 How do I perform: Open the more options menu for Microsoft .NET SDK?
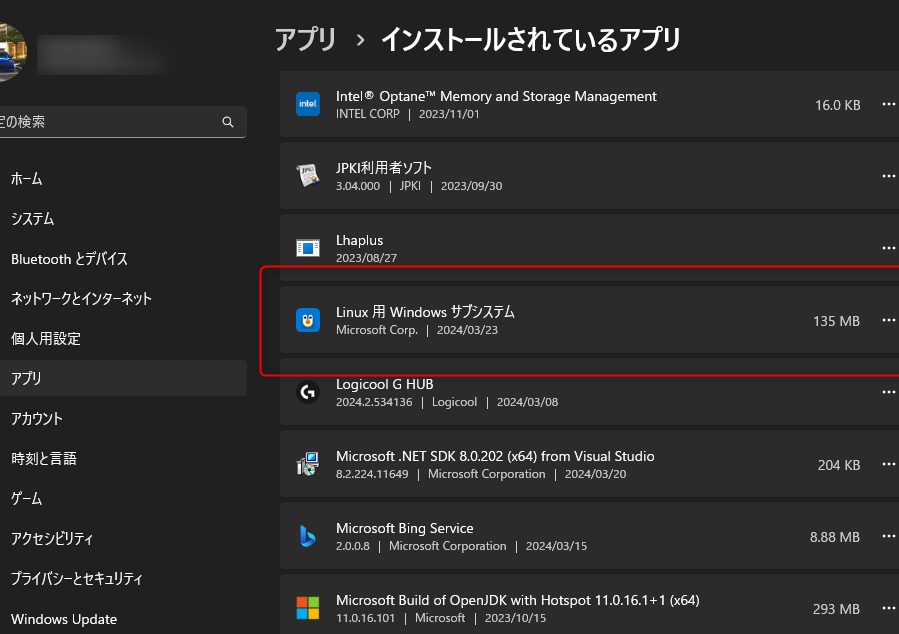888,464
